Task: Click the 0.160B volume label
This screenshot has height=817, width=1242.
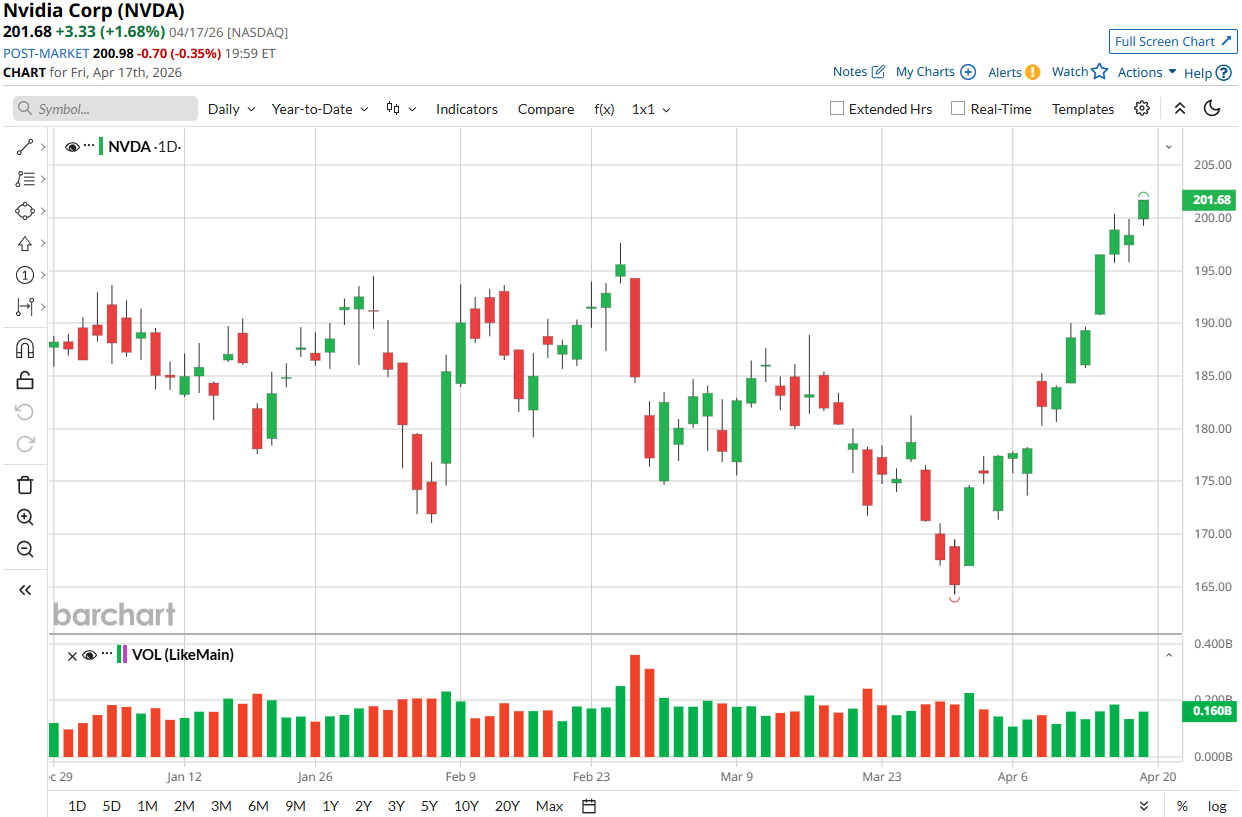Action: (x=1210, y=712)
